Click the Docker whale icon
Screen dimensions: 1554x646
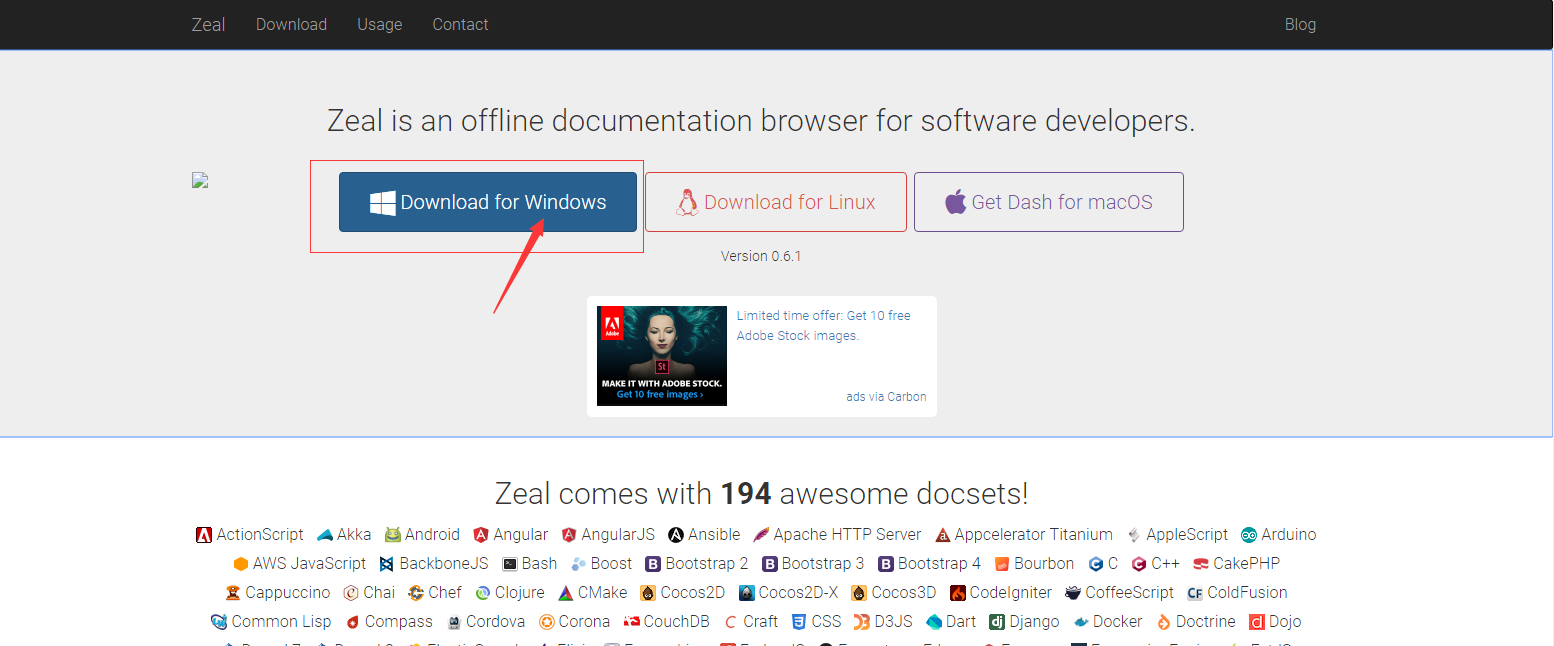tap(1081, 622)
